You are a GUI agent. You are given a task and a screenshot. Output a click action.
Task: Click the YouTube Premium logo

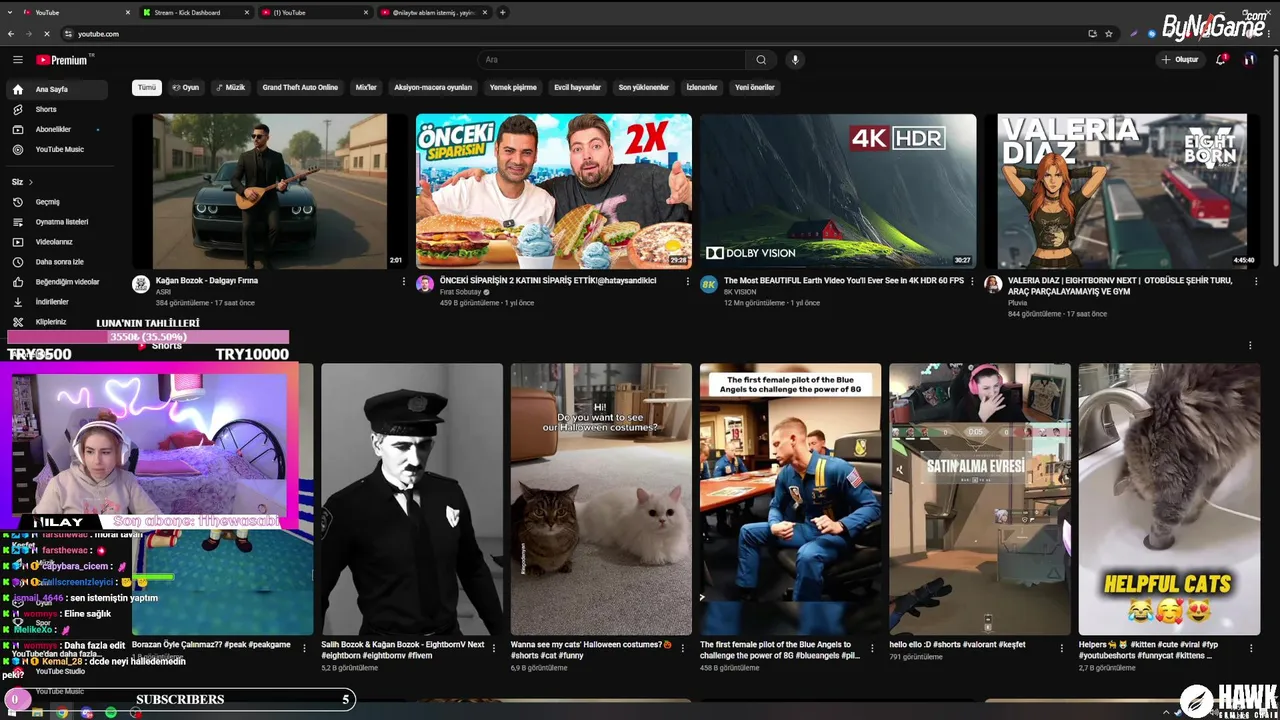click(62, 60)
